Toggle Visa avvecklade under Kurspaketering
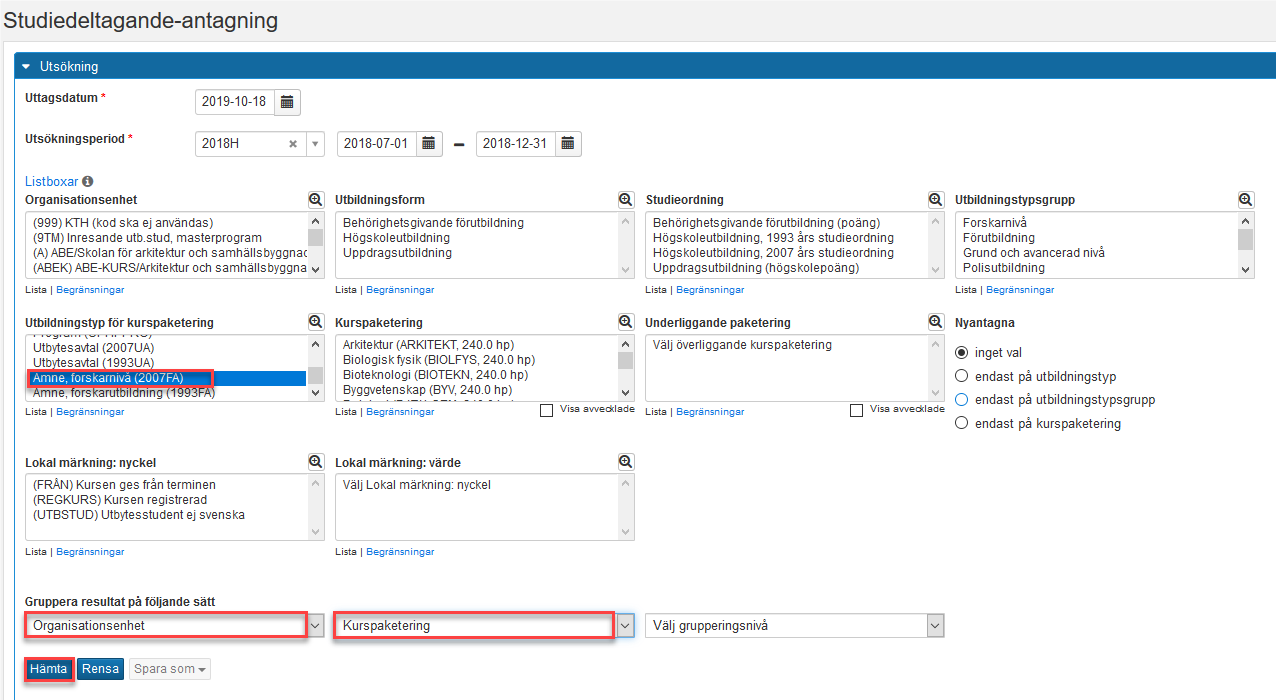1276x700 pixels. tap(547, 410)
